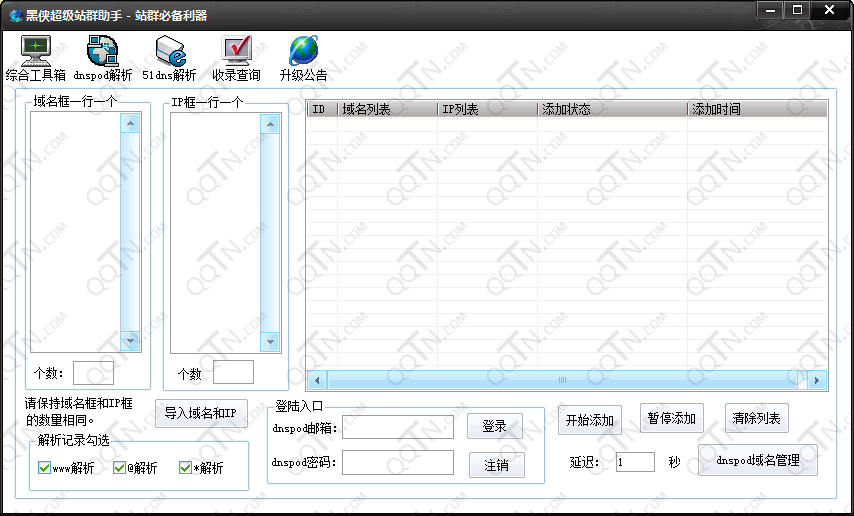The width and height of the screenshot is (854, 516).
Task: Open the 升级公告 globe icon
Action: pyautogui.click(x=303, y=51)
